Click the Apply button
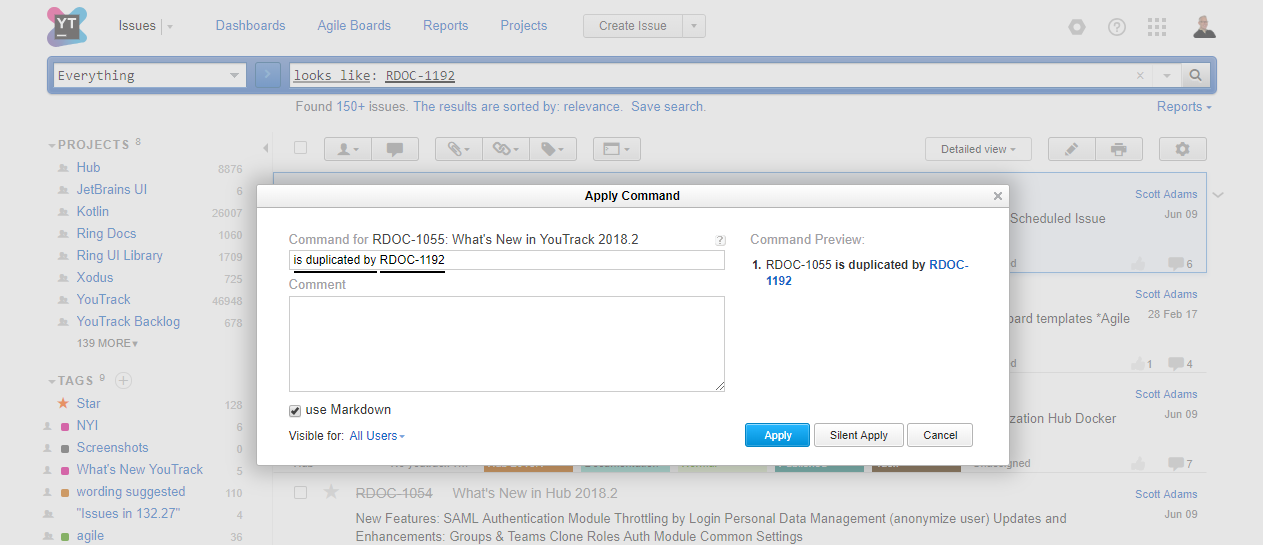The width and height of the screenshot is (1263, 545). coord(778,435)
